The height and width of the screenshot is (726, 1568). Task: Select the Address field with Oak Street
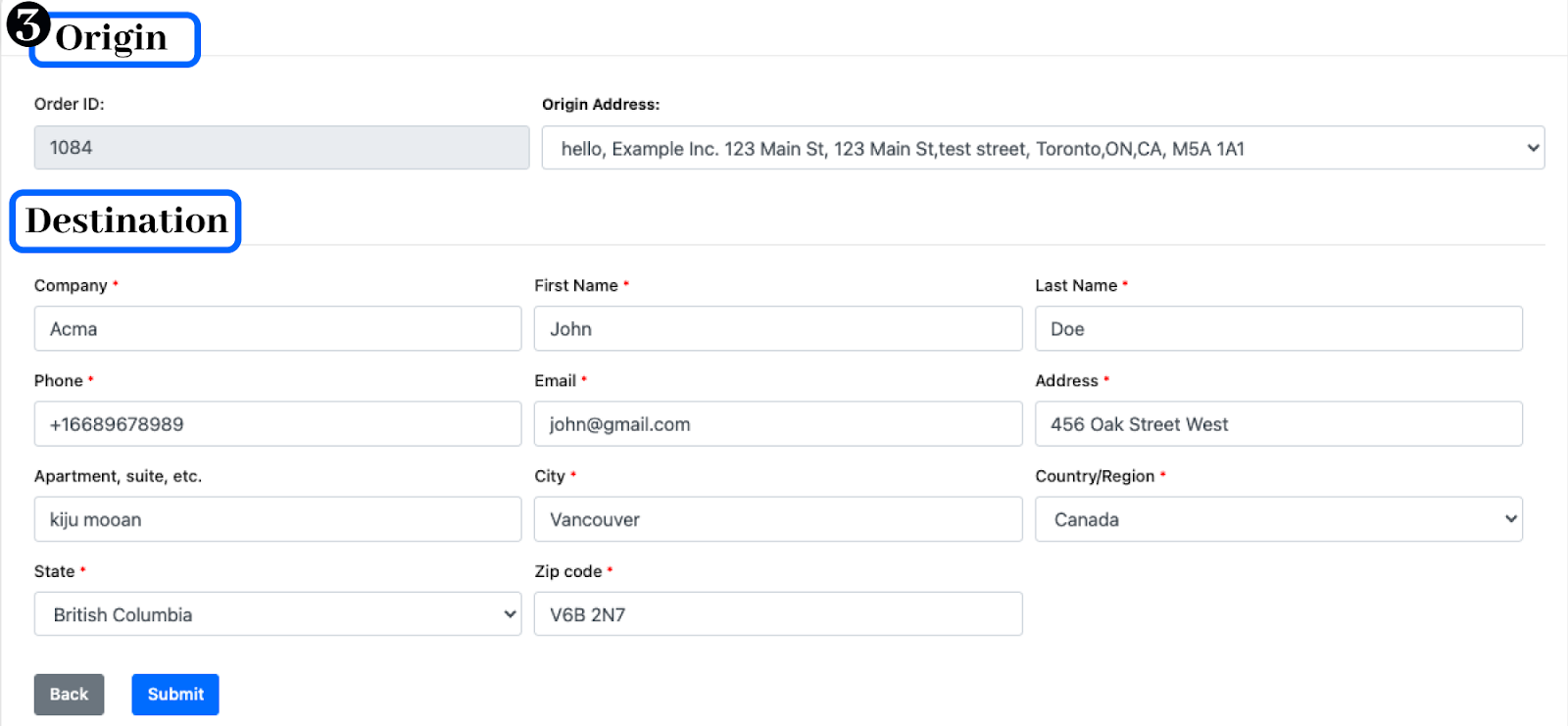(x=1278, y=424)
